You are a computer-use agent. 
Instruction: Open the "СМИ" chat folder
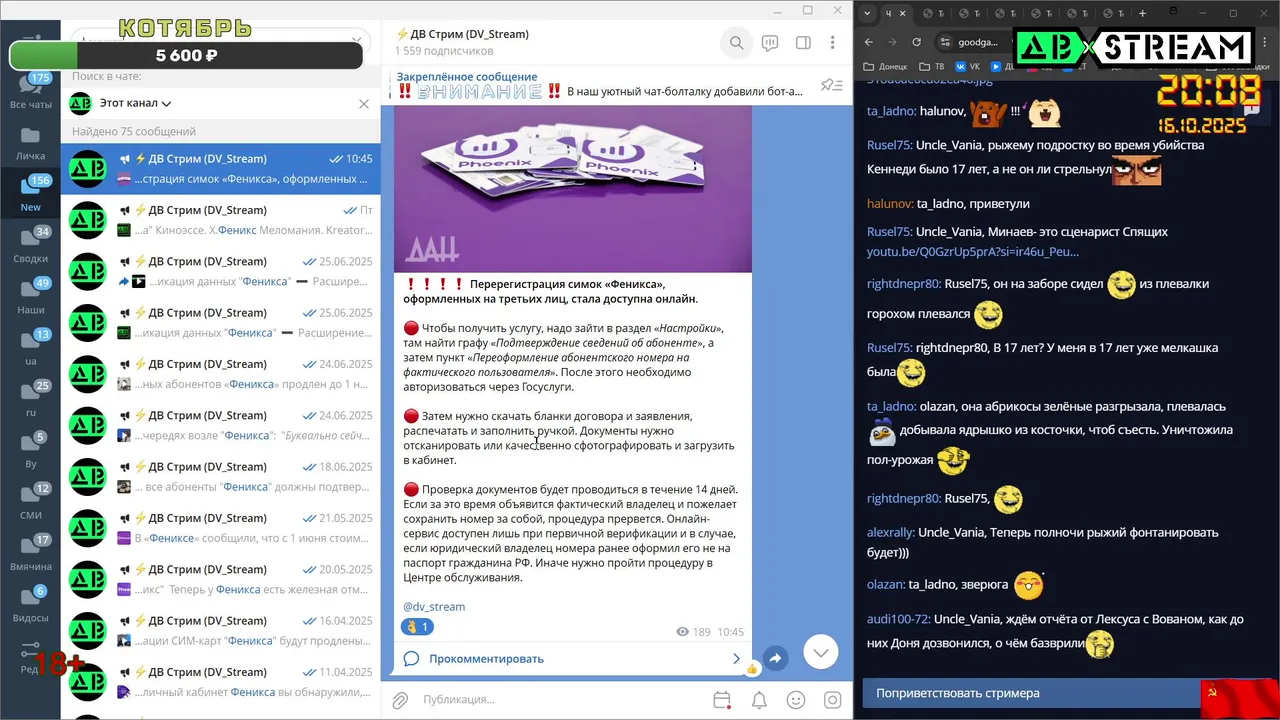(31, 502)
